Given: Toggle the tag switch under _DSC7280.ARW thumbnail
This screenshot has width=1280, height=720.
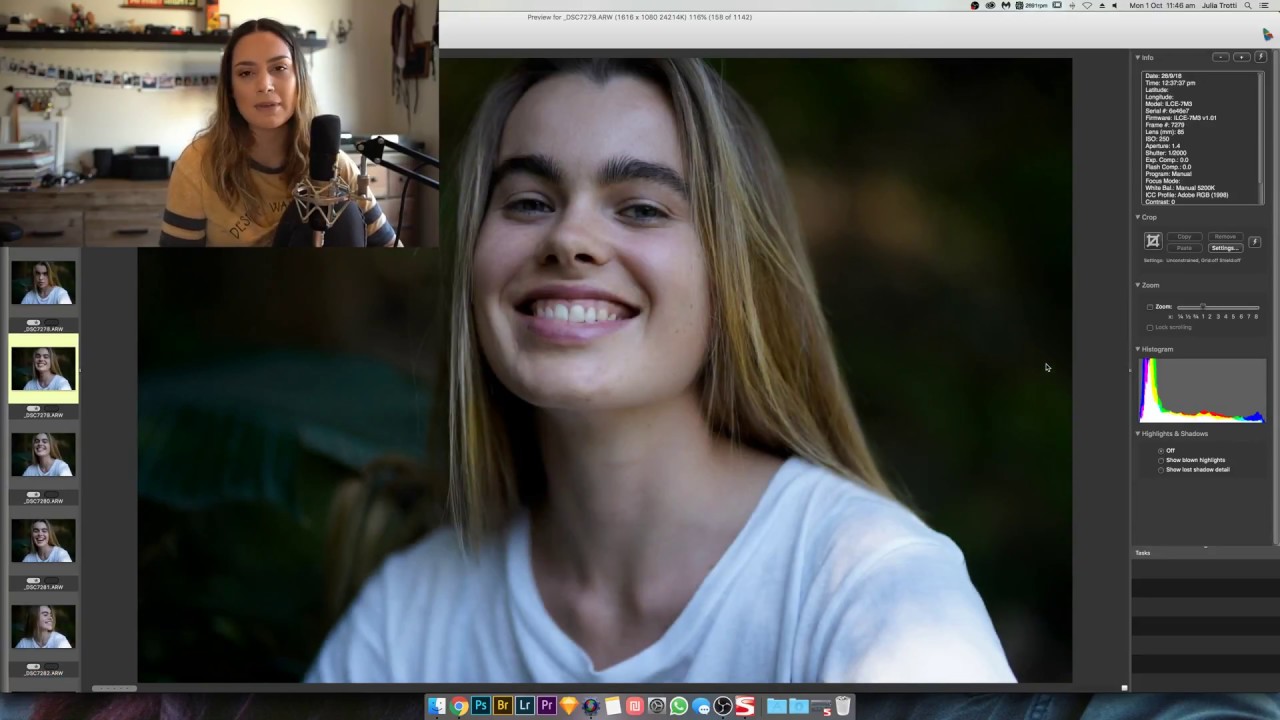Looking at the screenshot, I should point(34,494).
